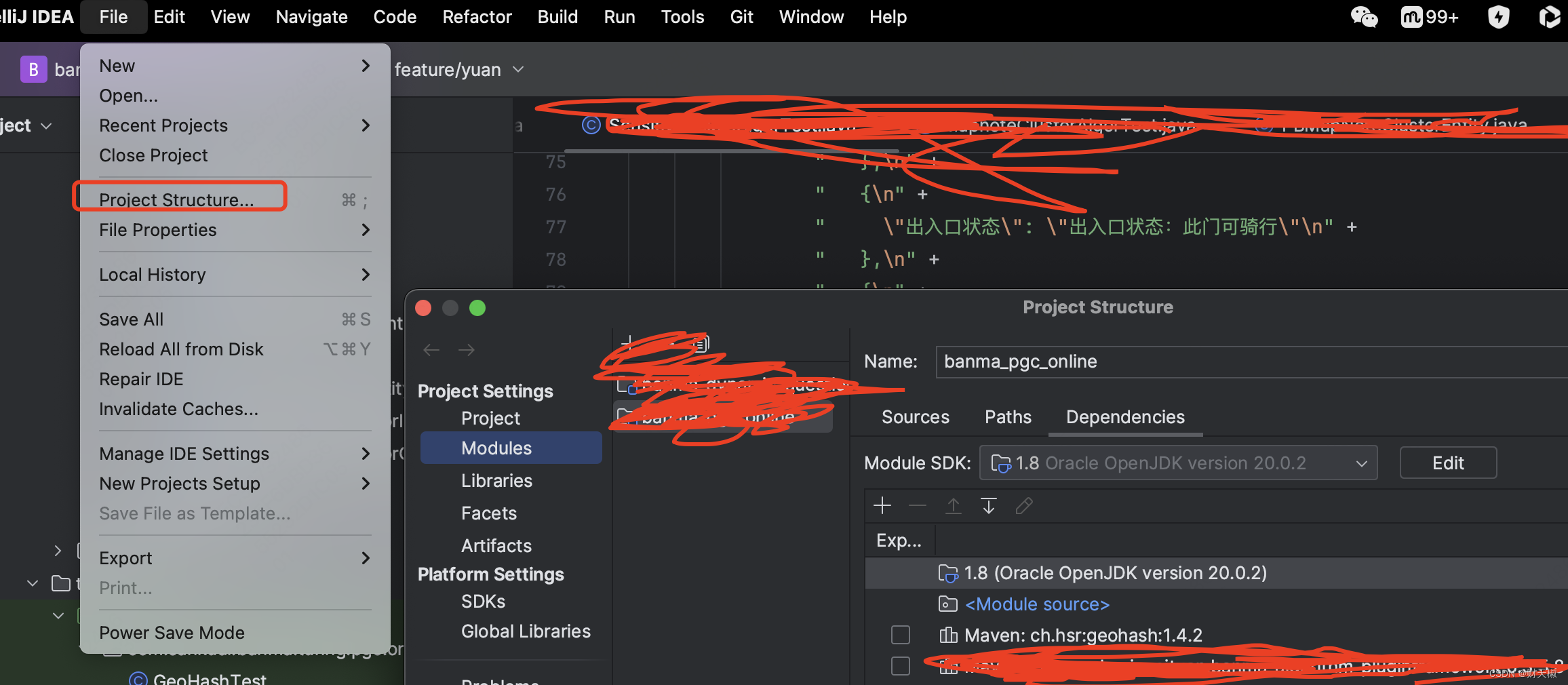Switch to the Sources tab
Viewport: 1568px width, 685px height.
point(915,417)
